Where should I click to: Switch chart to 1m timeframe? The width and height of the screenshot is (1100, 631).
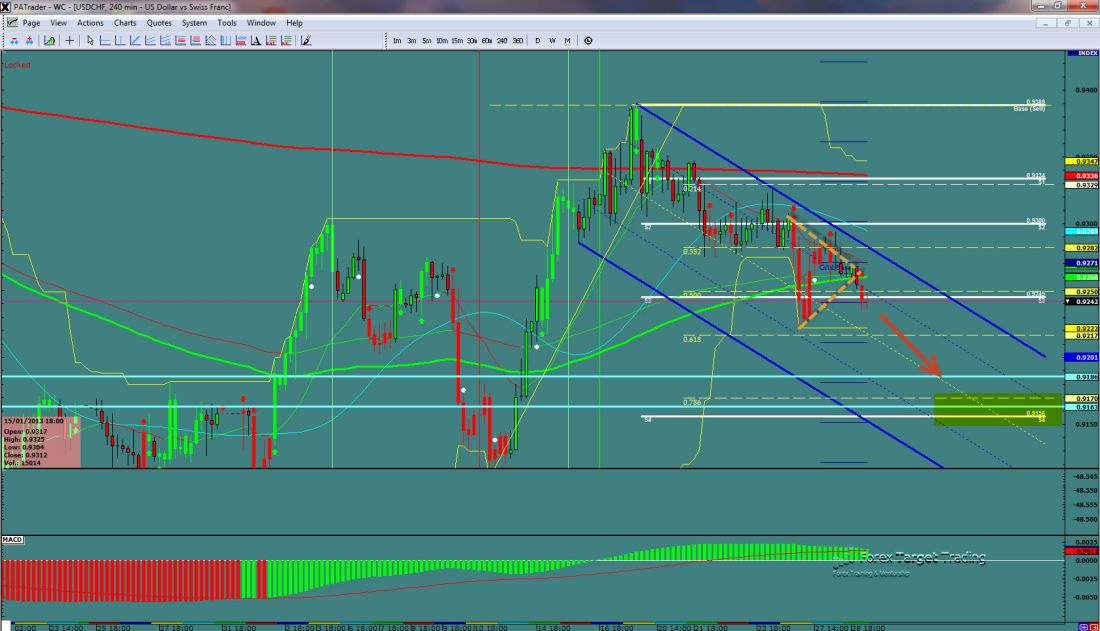397,41
